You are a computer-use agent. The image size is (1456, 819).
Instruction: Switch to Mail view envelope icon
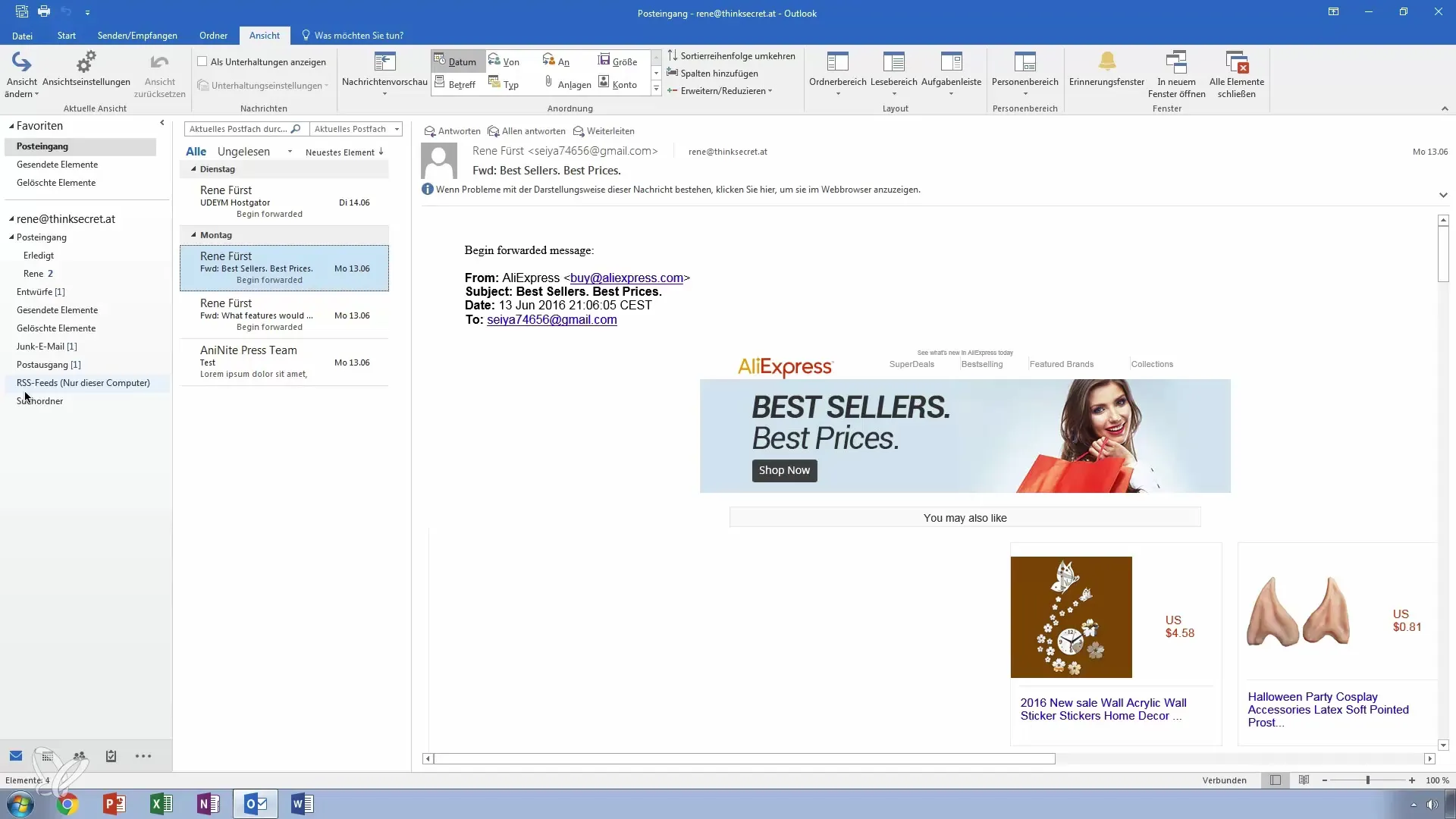(x=16, y=755)
